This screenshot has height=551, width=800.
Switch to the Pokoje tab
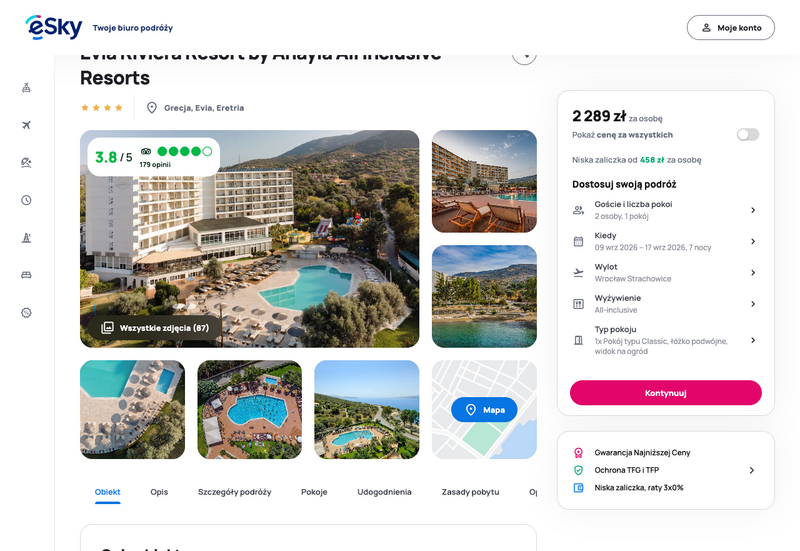point(314,492)
